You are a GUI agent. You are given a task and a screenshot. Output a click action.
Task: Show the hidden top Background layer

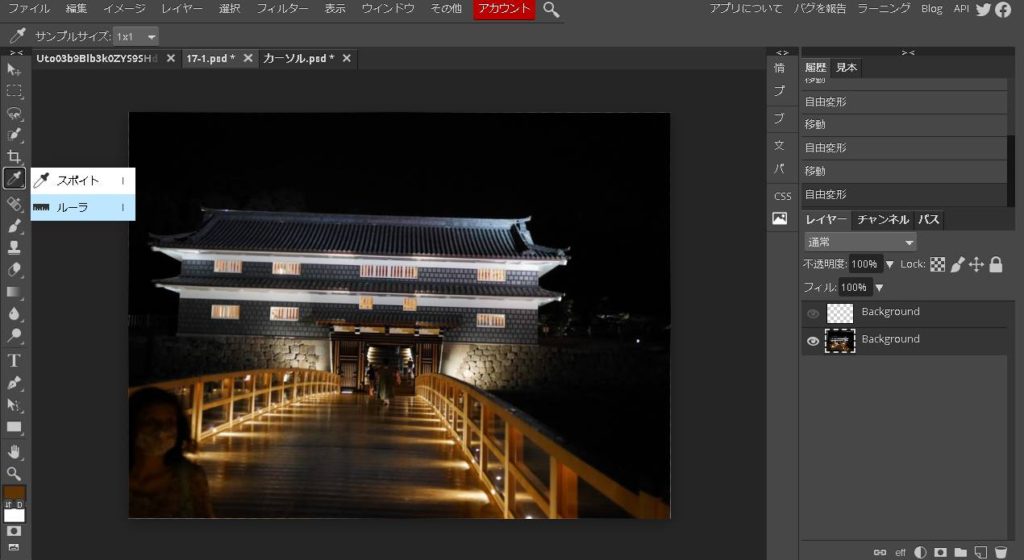(x=813, y=314)
